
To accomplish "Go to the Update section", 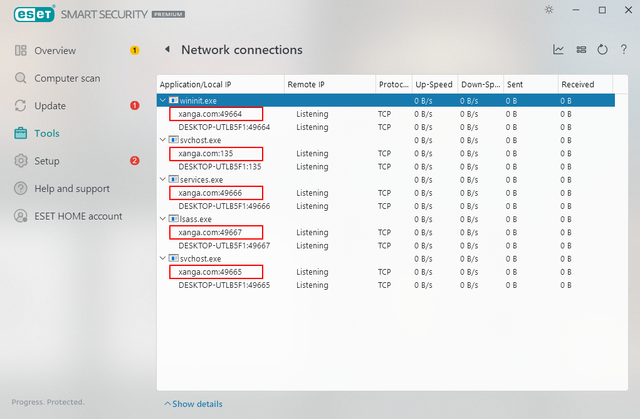I will pos(50,106).
